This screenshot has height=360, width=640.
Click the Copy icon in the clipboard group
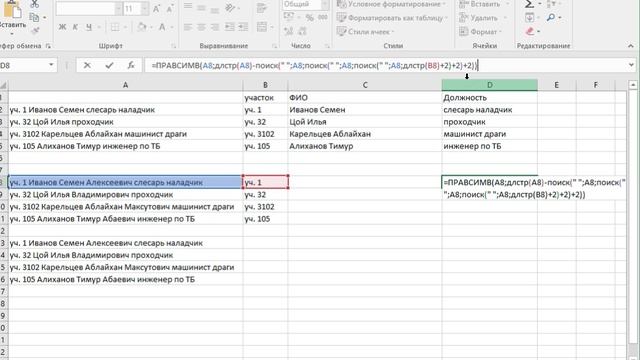[x=35, y=17]
